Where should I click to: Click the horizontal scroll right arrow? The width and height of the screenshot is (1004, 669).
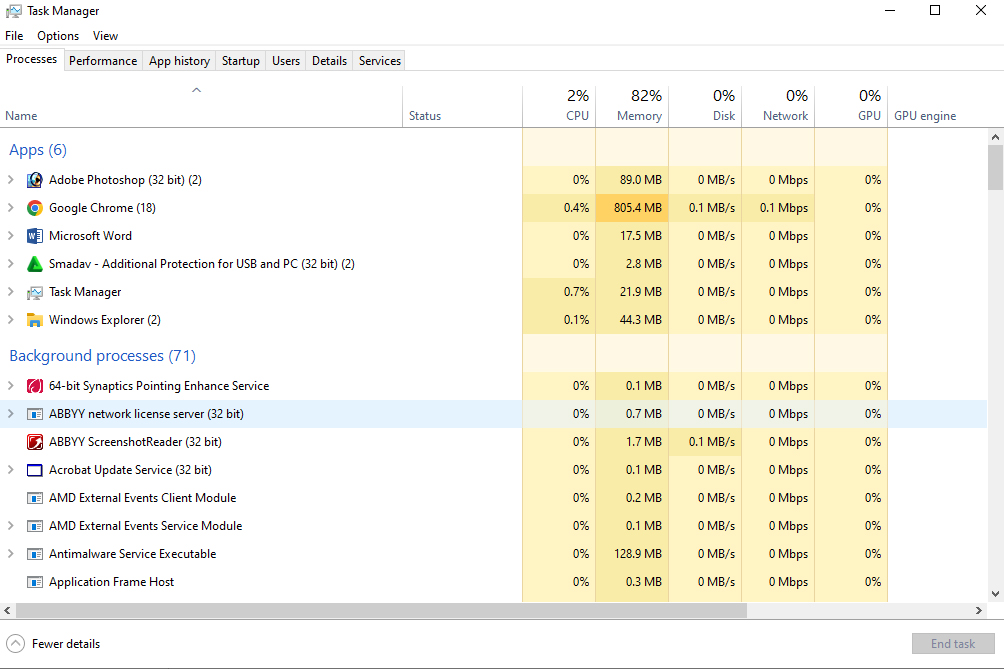978,611
